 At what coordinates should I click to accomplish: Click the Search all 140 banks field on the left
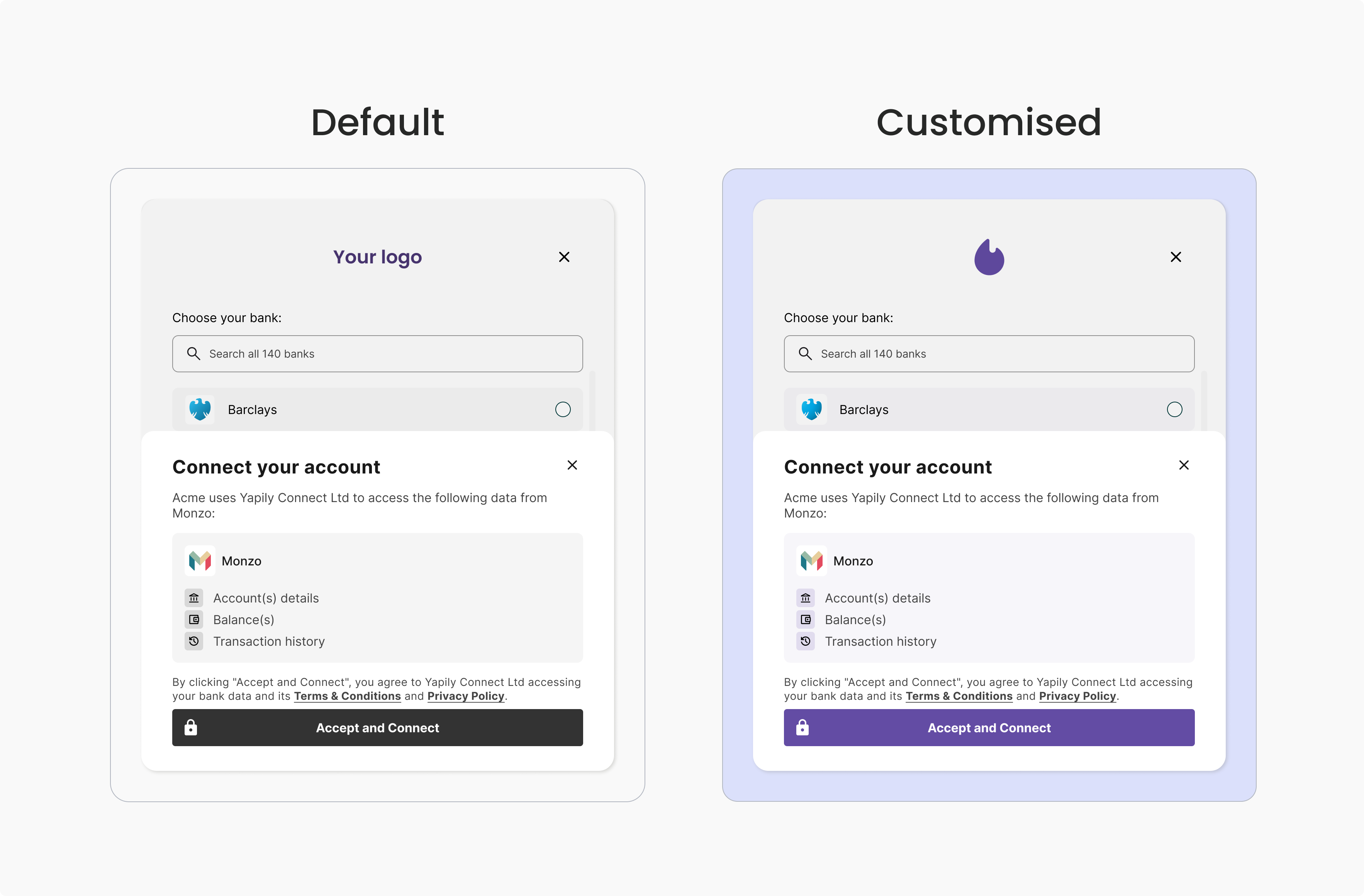[377, 354]
